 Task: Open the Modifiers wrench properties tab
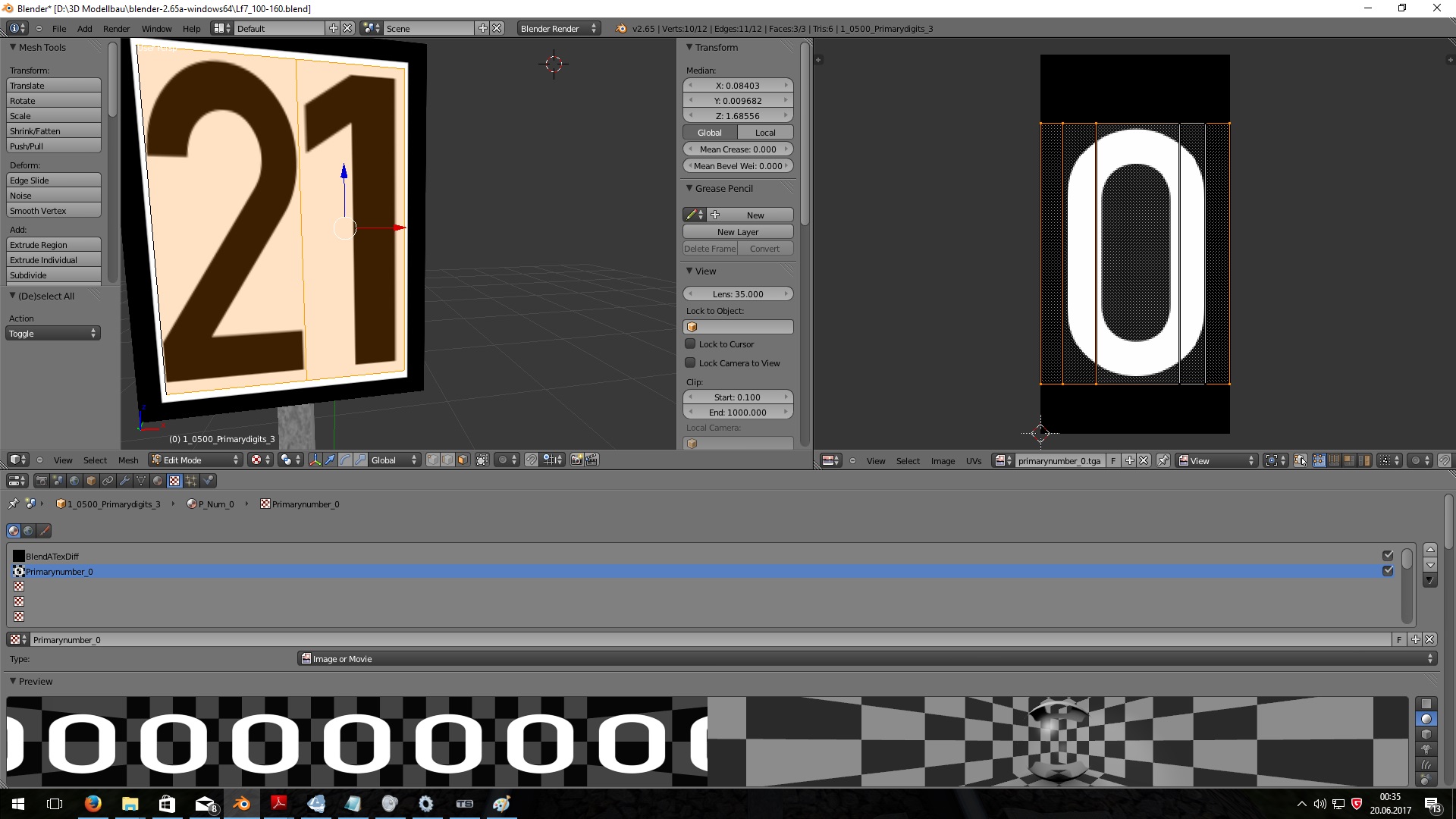pyautogui.click(x=124, y=481)
